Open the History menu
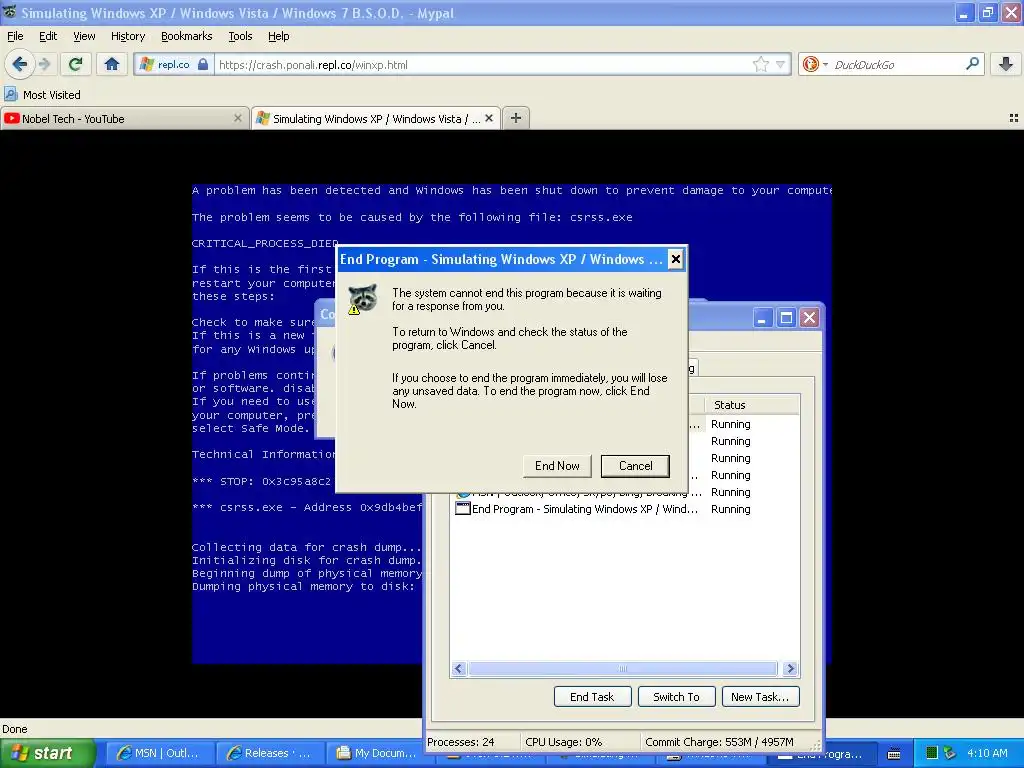This screenshot has height=768, width=1024. [128, 36]
